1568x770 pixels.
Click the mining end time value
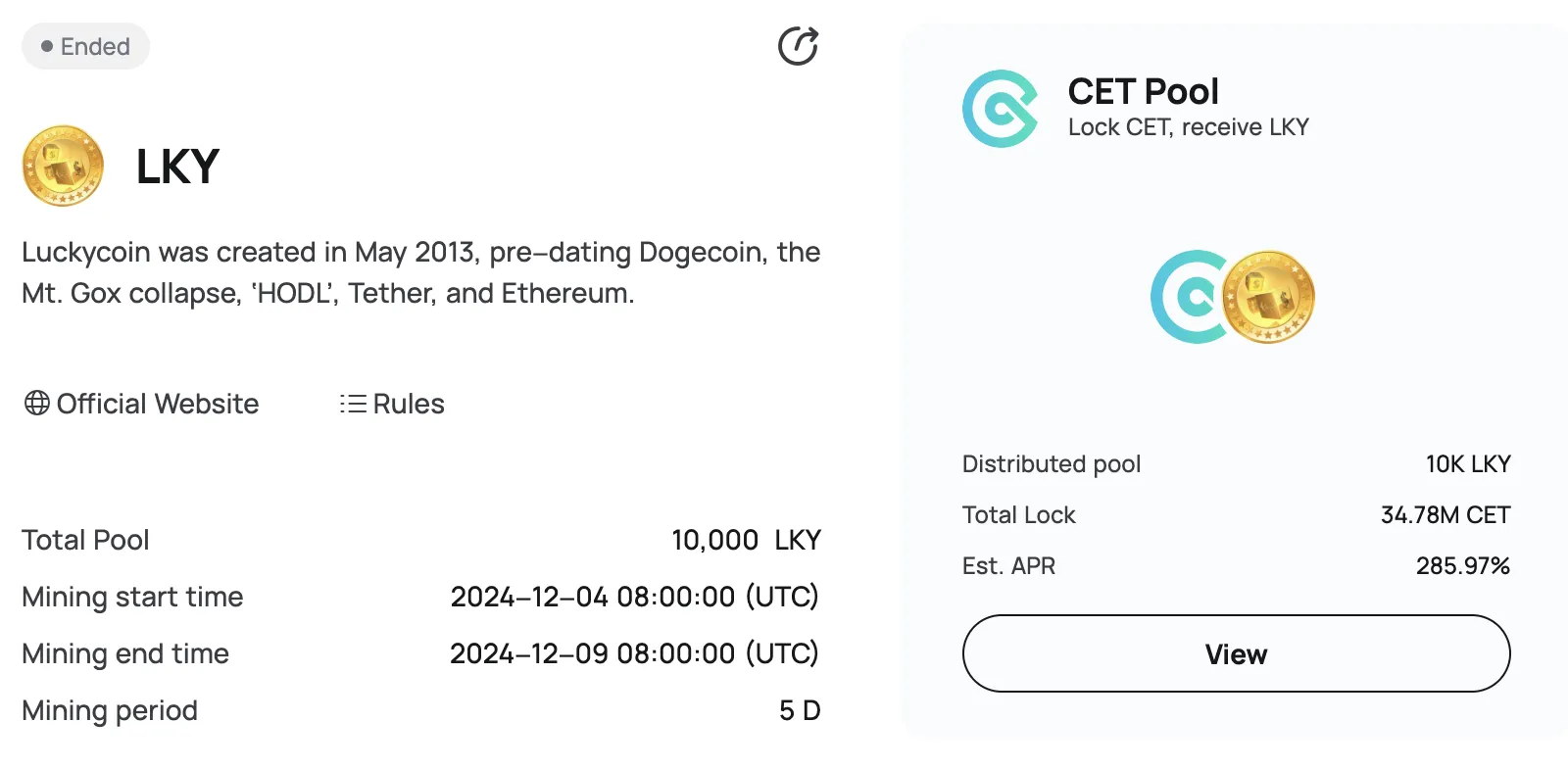pos(634,653)
